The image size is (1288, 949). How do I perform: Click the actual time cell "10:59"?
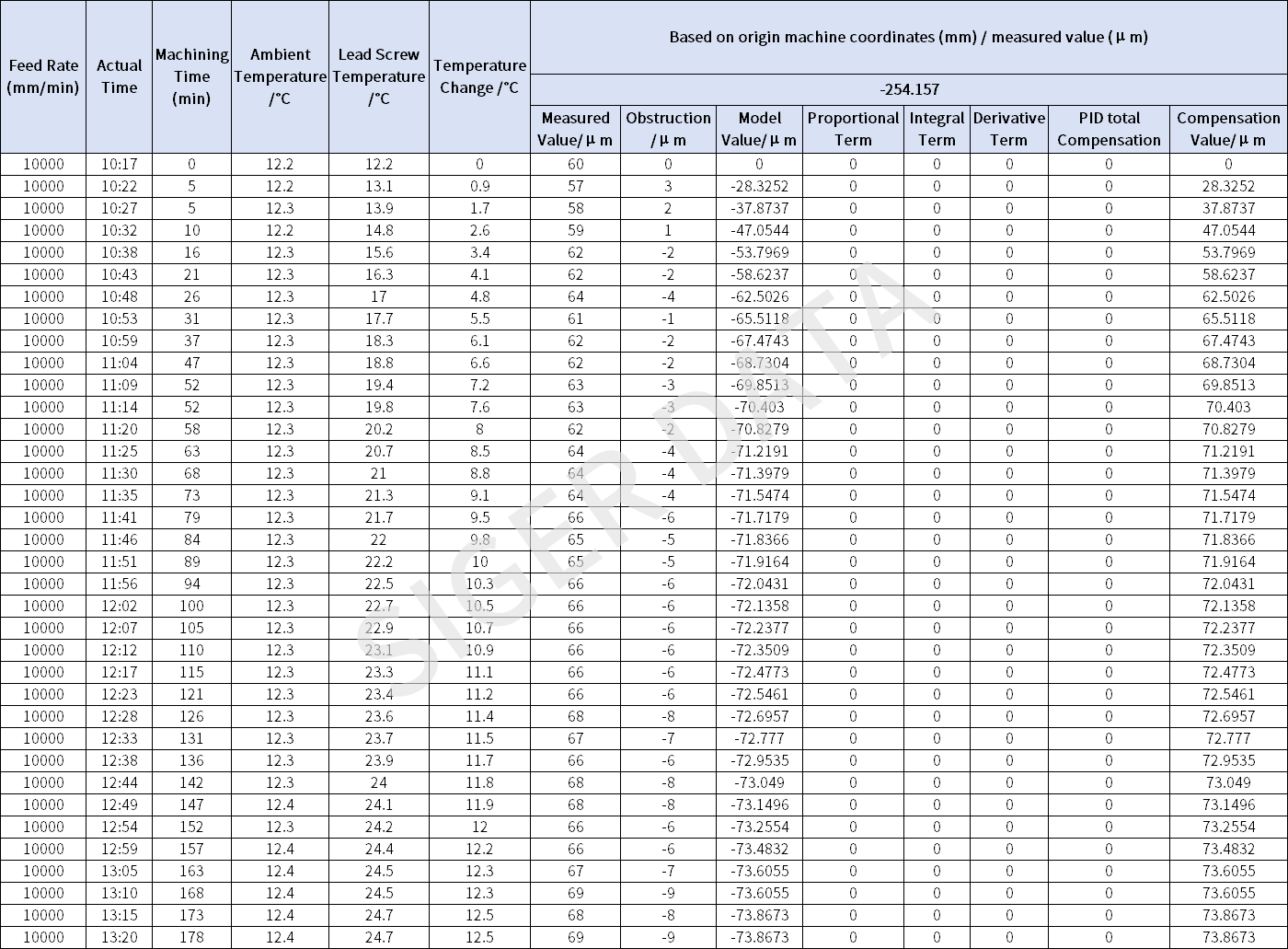(119, 341)
